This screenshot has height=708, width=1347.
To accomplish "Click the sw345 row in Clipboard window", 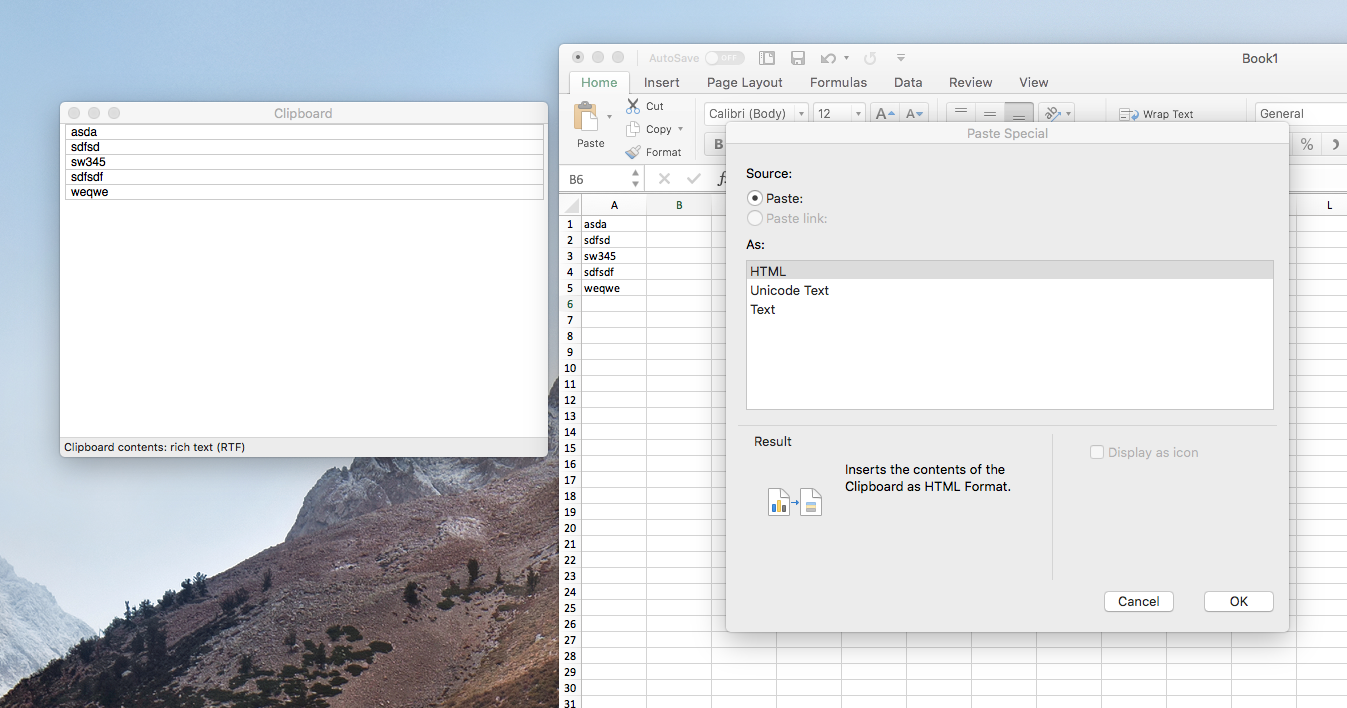I will coord(304,162).
